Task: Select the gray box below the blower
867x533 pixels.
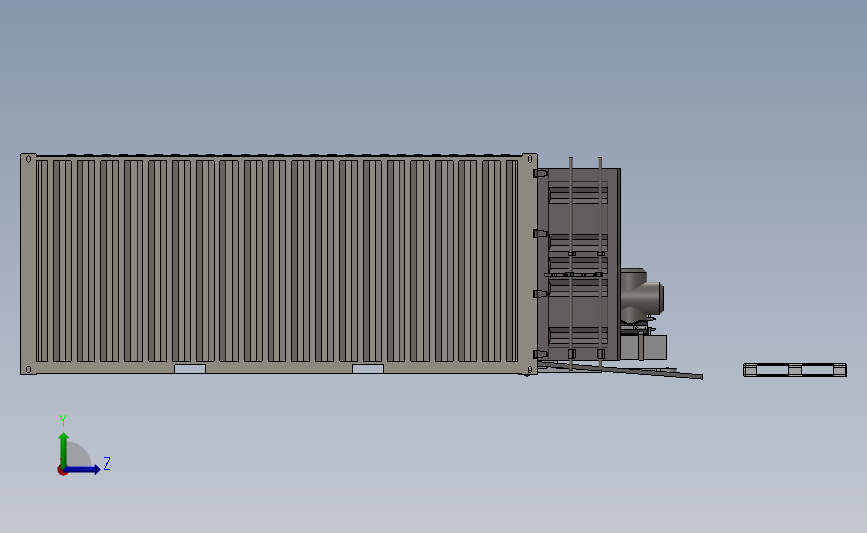Action: [x=644, y=348]
